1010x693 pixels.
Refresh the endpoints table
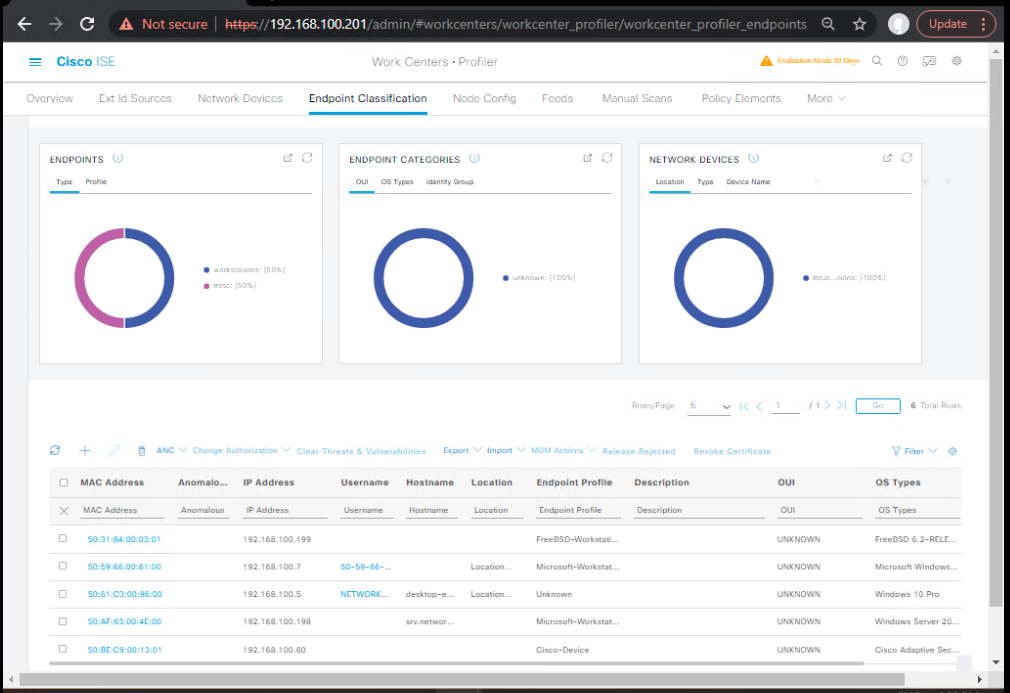click(x=55, y=450)
